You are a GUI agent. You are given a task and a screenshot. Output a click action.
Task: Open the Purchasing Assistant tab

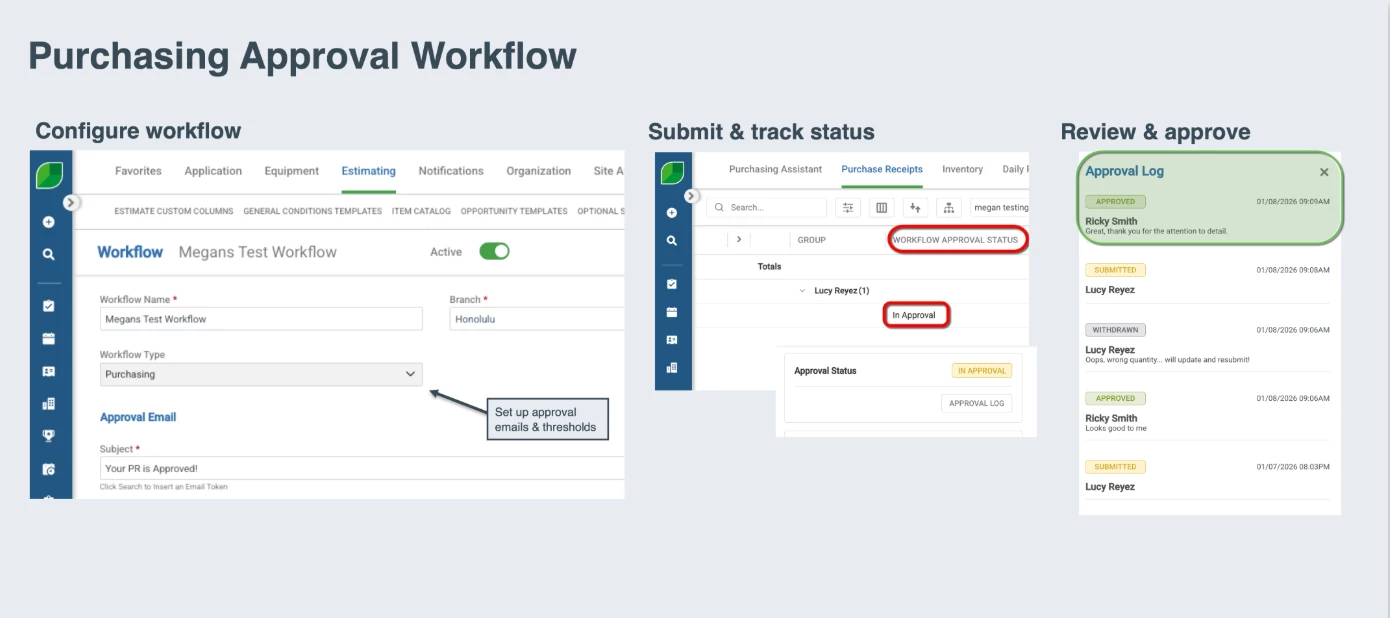click(775, 169)
